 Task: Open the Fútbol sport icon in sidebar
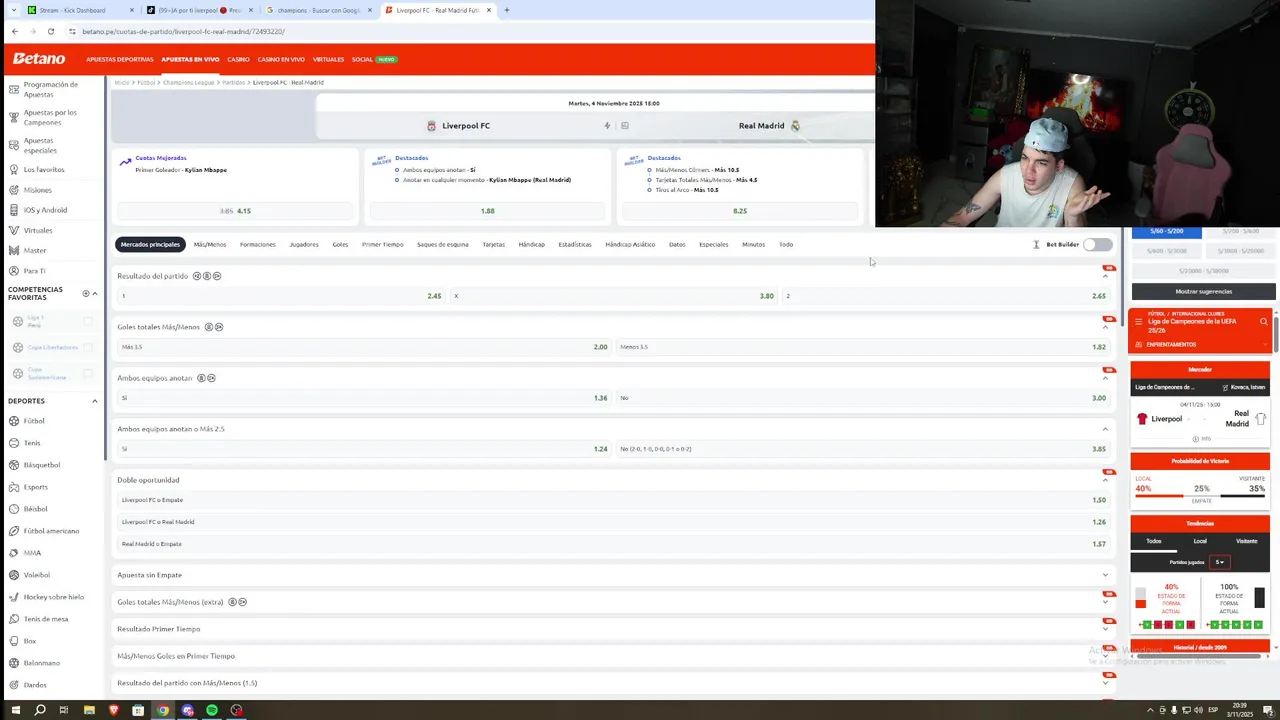14,421
